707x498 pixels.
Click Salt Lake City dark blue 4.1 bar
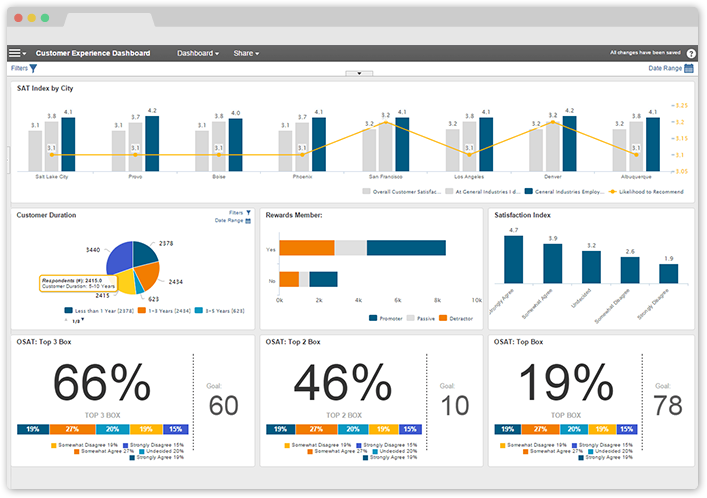[68, 144]
